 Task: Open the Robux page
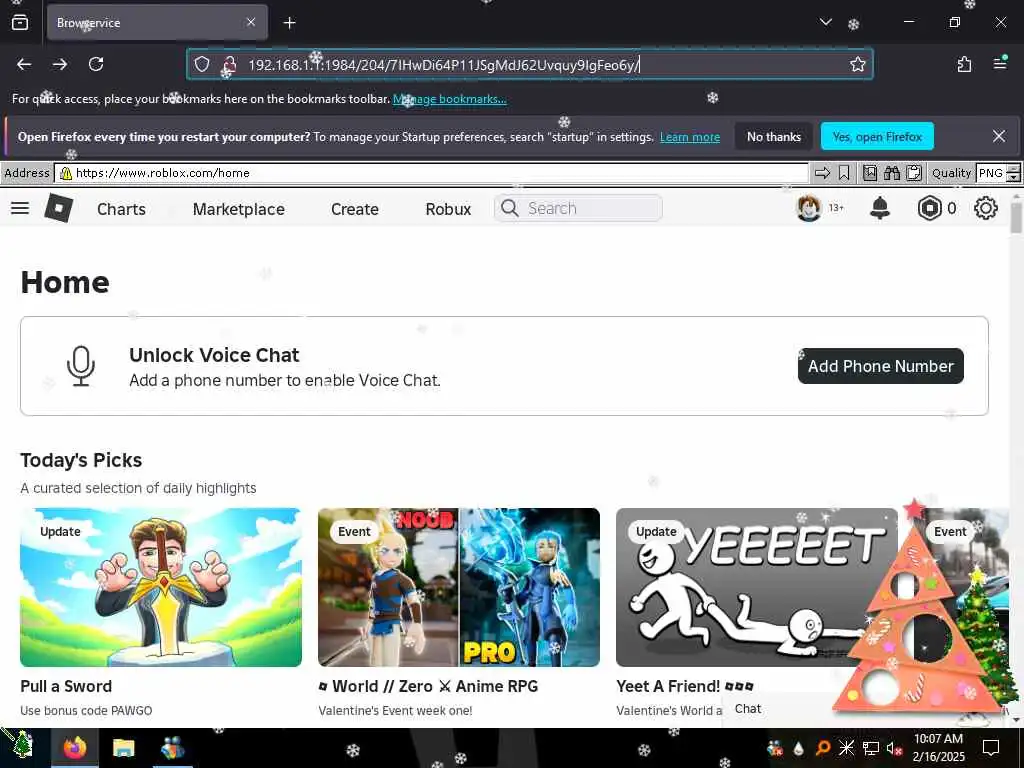point(448,209)
